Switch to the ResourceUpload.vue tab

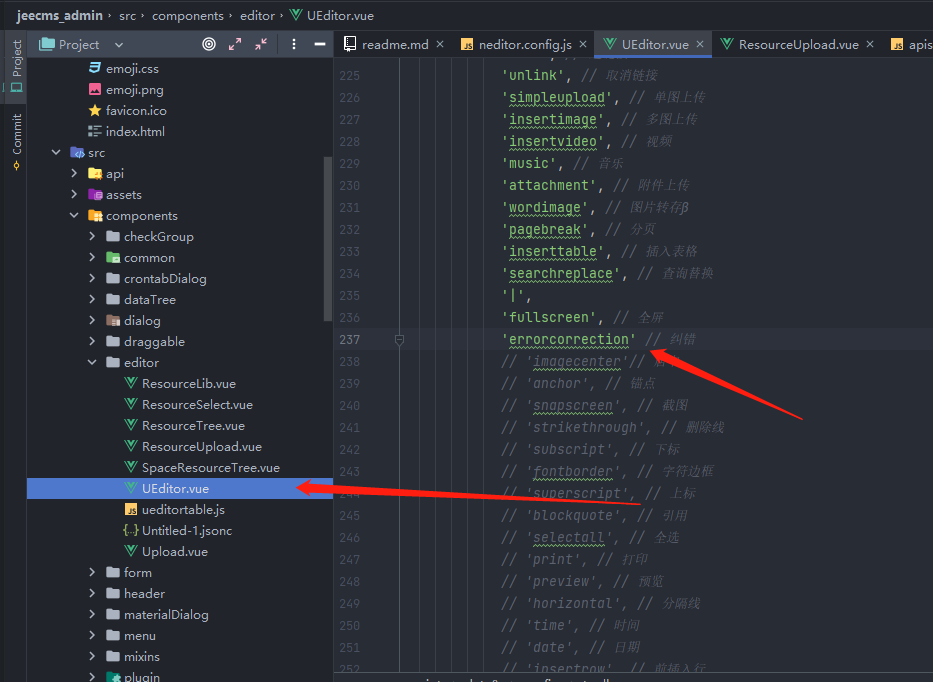(x=797, y=45)
